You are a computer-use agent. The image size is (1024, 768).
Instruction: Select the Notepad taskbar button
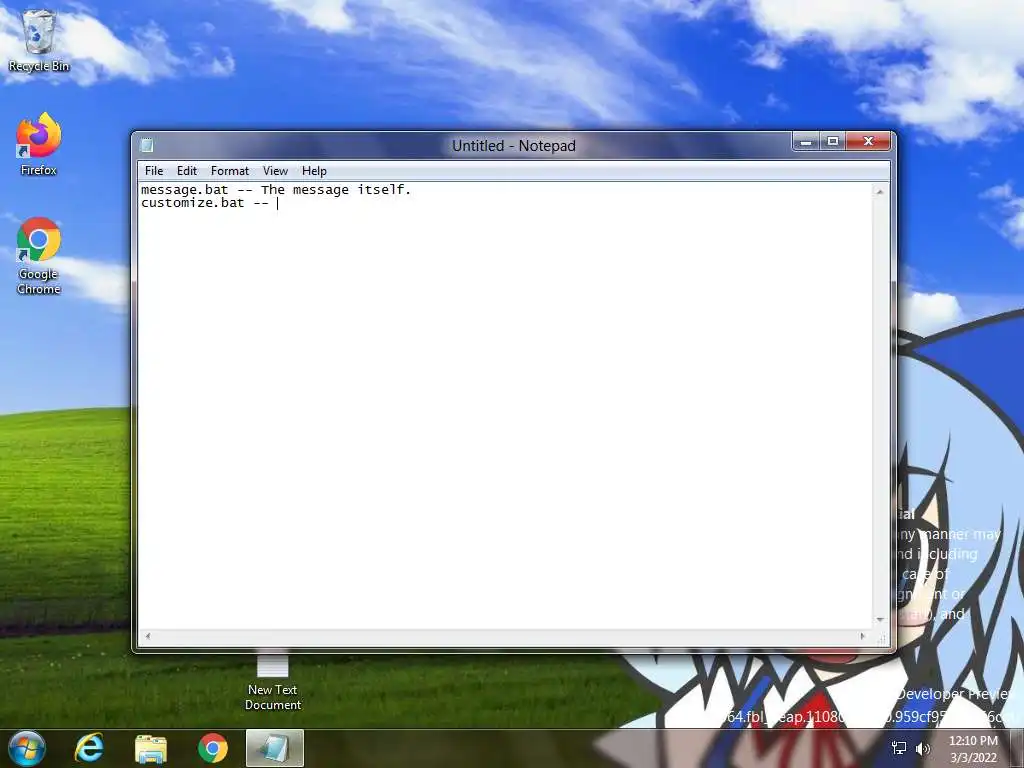tap(274, 748)
